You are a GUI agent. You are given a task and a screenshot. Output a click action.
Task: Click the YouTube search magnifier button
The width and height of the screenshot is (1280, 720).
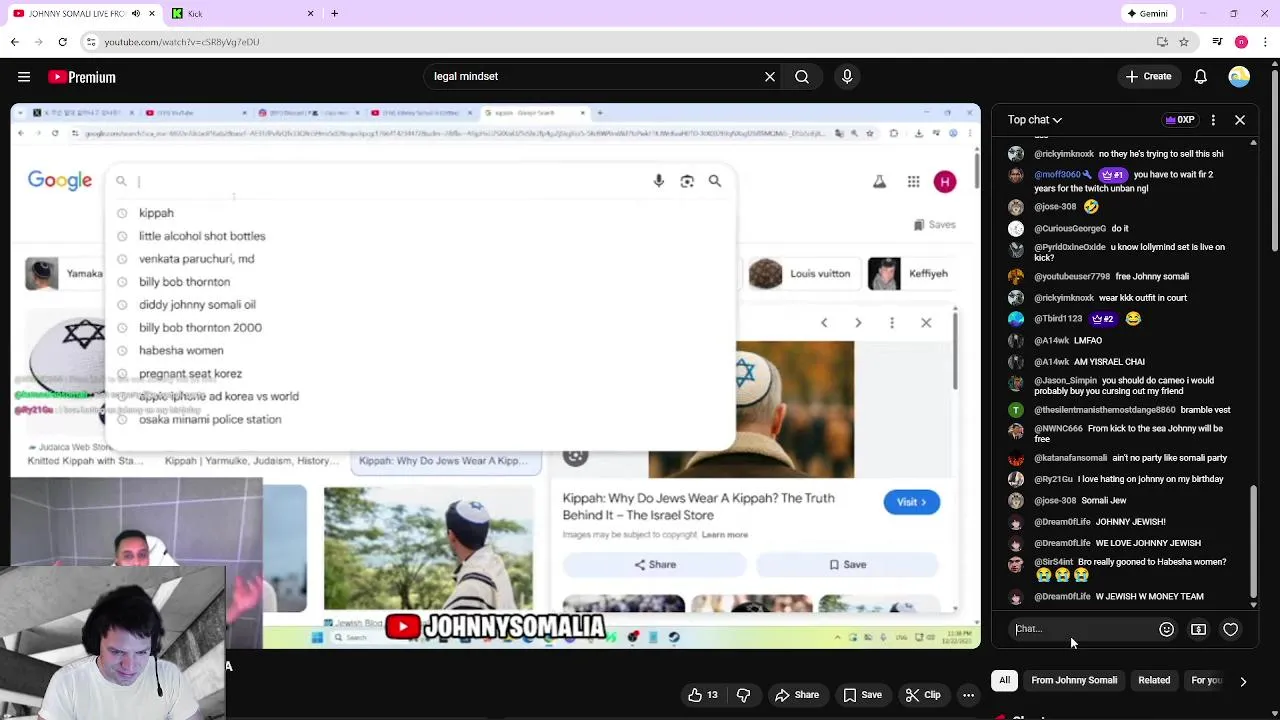point(802,76)
